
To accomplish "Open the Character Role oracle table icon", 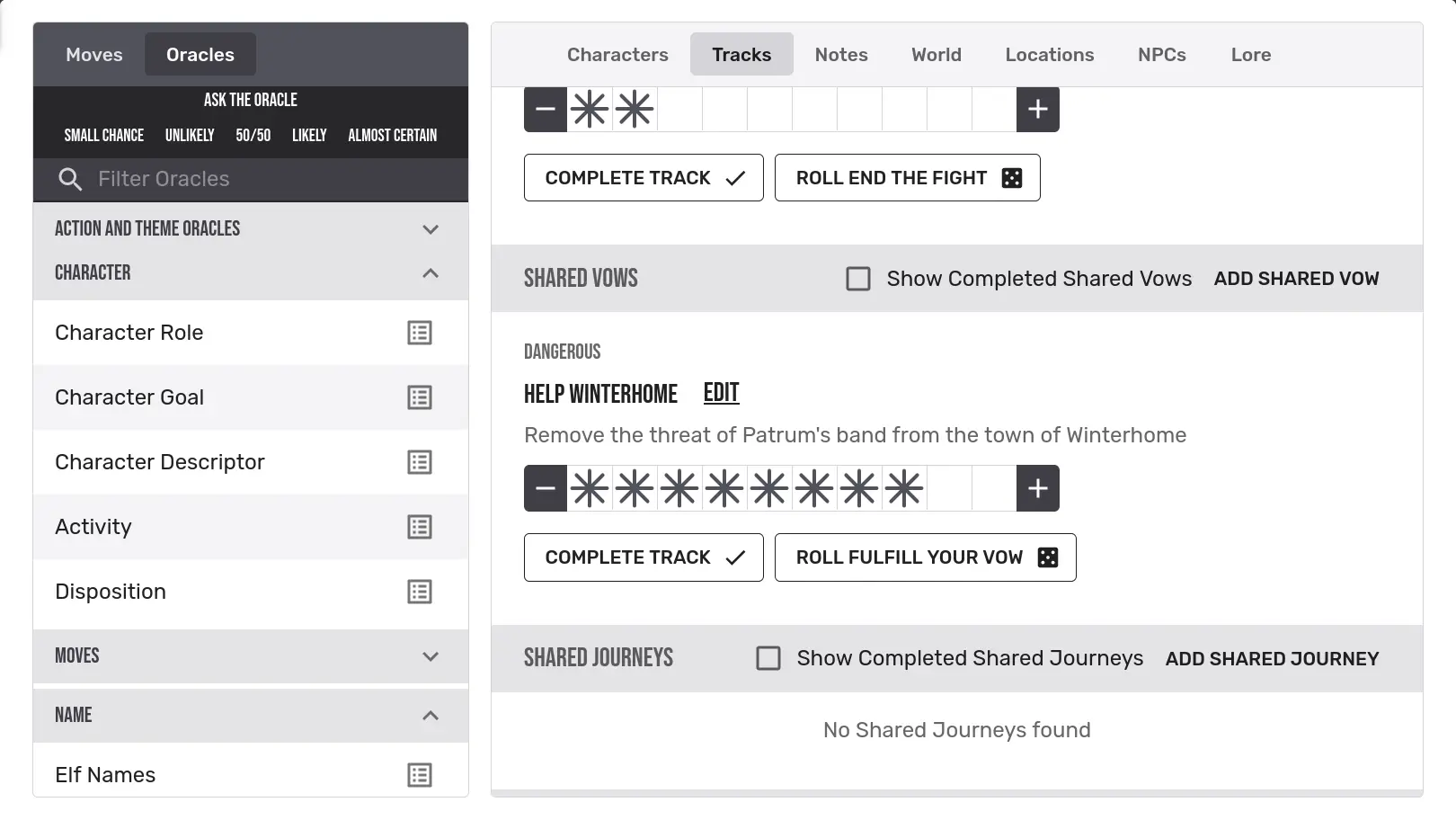I will point(419,333).
